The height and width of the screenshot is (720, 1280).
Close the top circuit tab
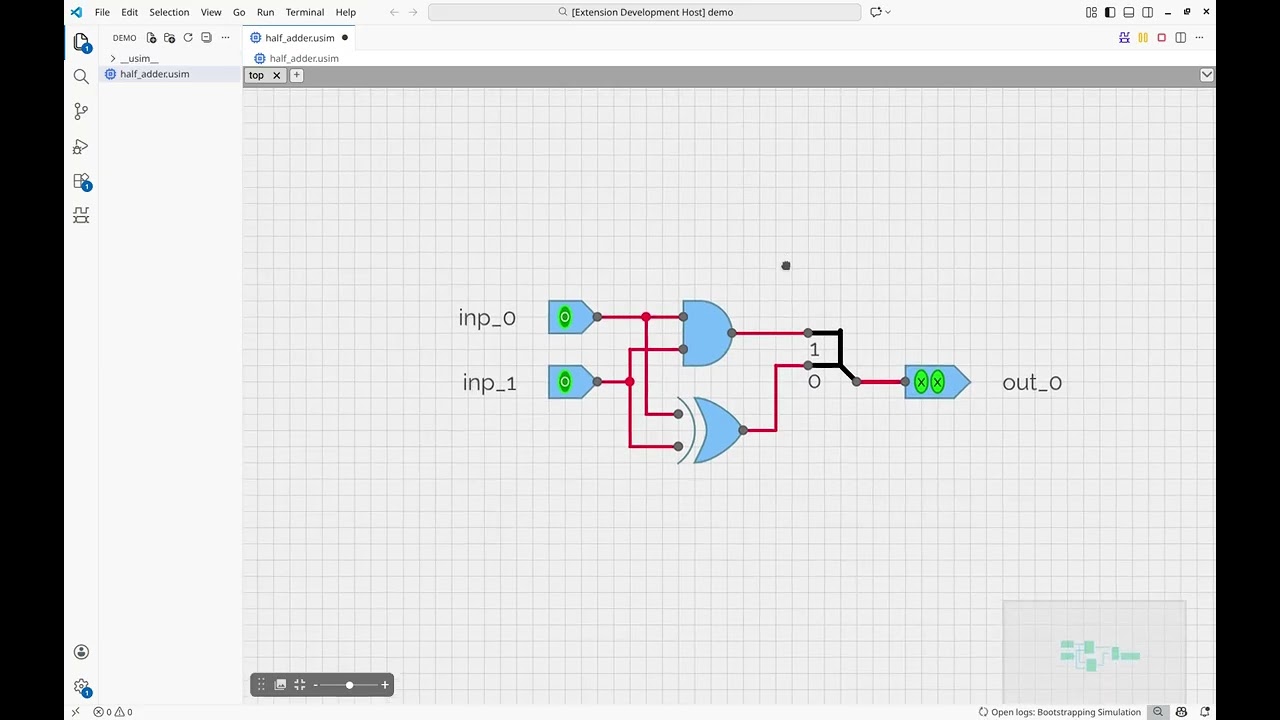(x=277, y=75)
